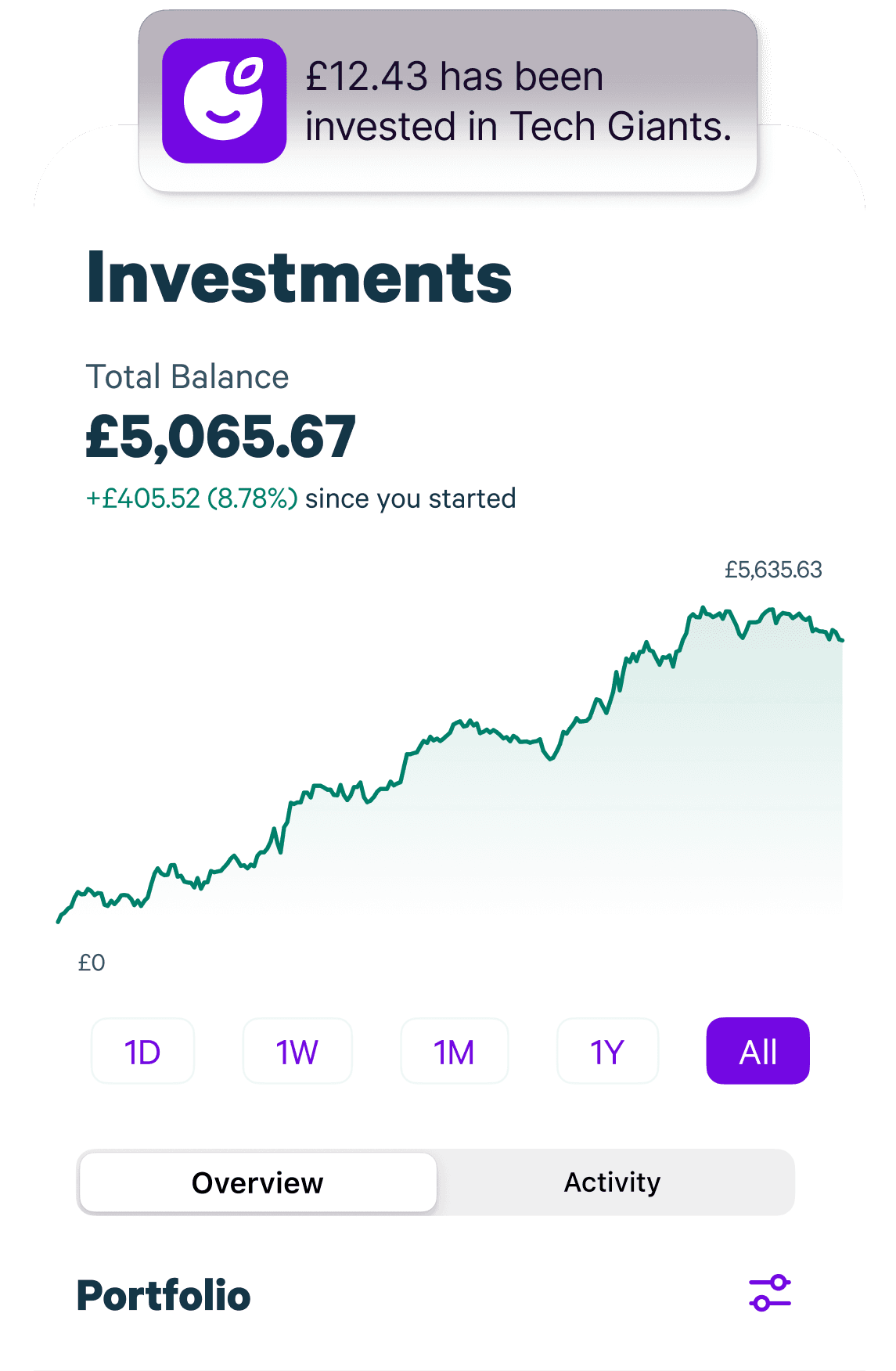Screen dimensions: 896x1371
Task: Click the £0 baseline label on the chart
Action: click(x=90, y=963)
